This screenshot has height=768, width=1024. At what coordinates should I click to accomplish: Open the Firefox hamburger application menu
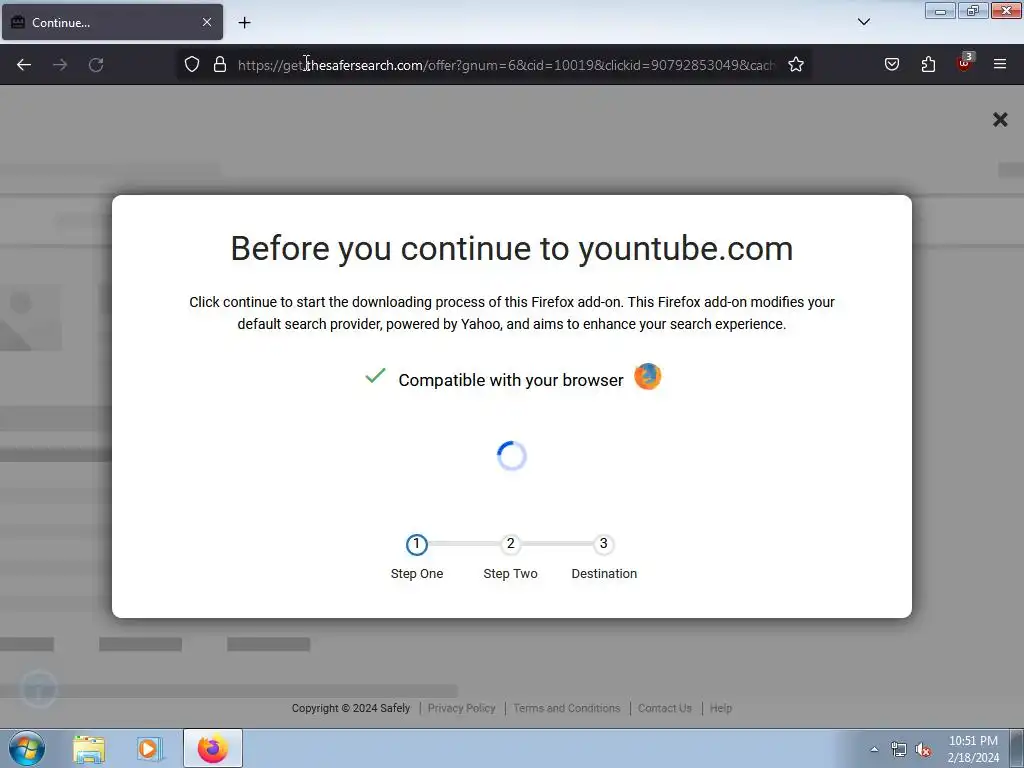point(1000,65)
